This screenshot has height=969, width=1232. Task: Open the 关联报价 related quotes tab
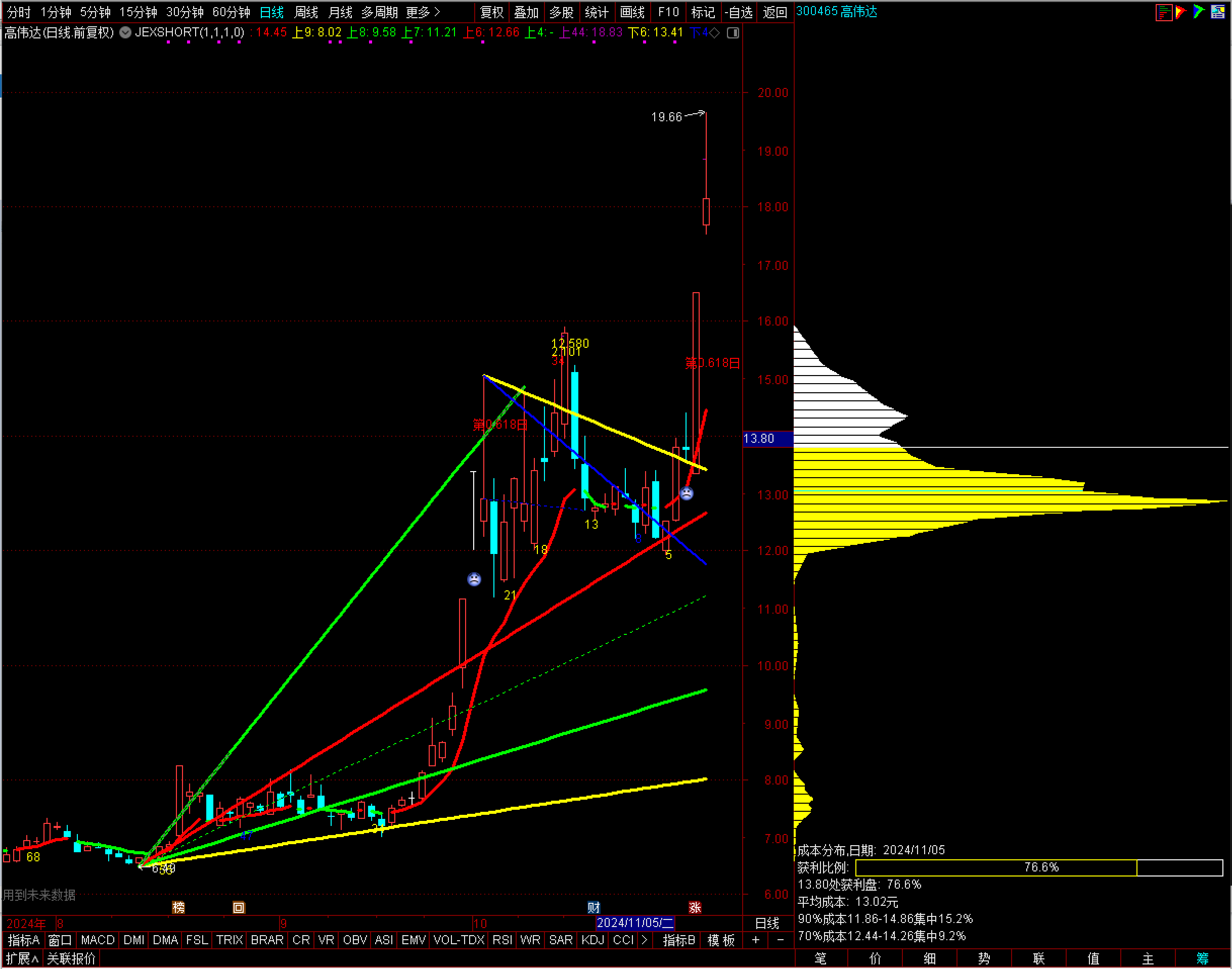(x=71, y=959)
